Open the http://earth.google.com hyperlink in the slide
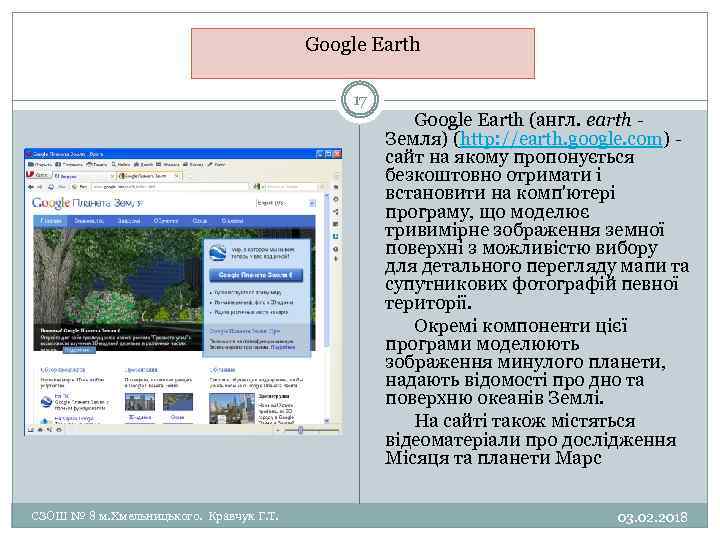 [x=561, y=138]
